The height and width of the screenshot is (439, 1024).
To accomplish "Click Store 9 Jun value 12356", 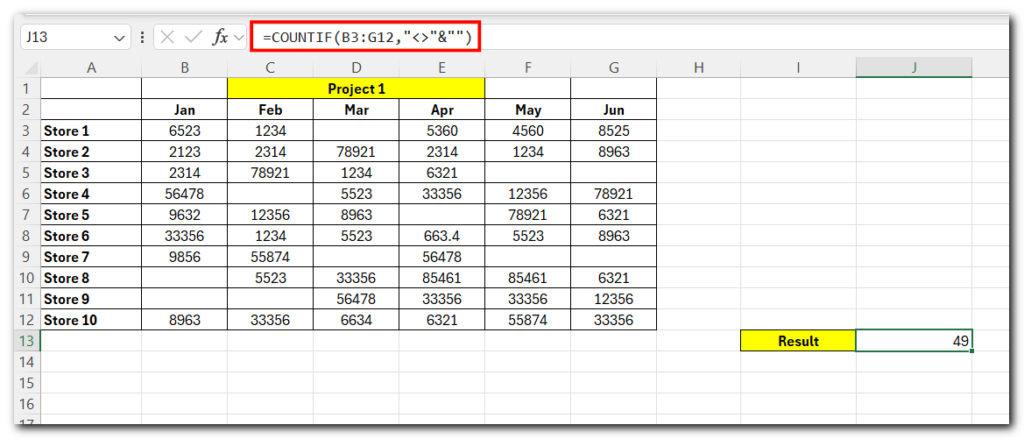I will coord(614,299).
